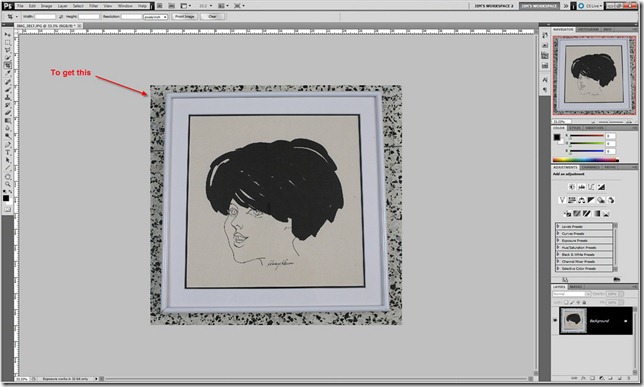This screenshot has width=644, height=387.
Task: Swap width and height values
Action: [61, 17]
